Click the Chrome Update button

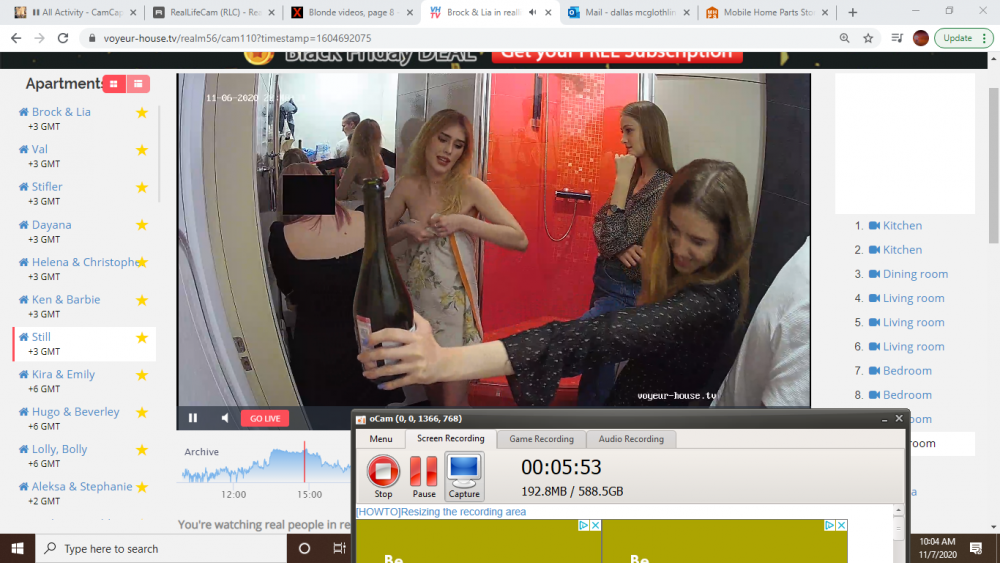pos(957,38)
